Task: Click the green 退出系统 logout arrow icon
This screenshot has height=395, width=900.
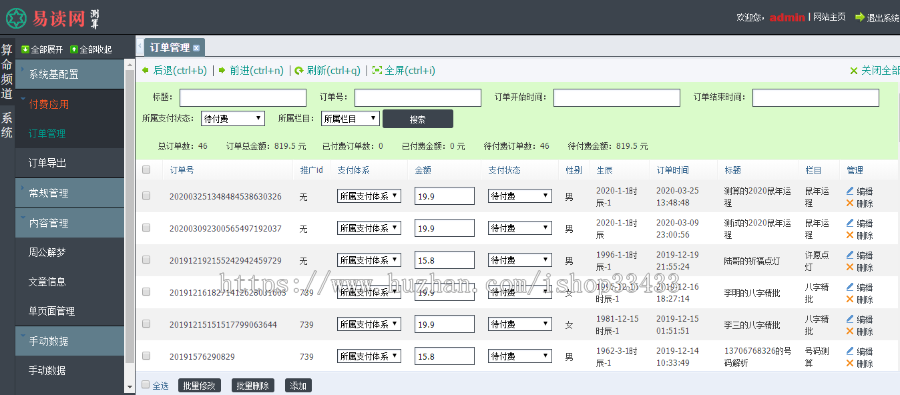Action: click(x=859, y=17)
